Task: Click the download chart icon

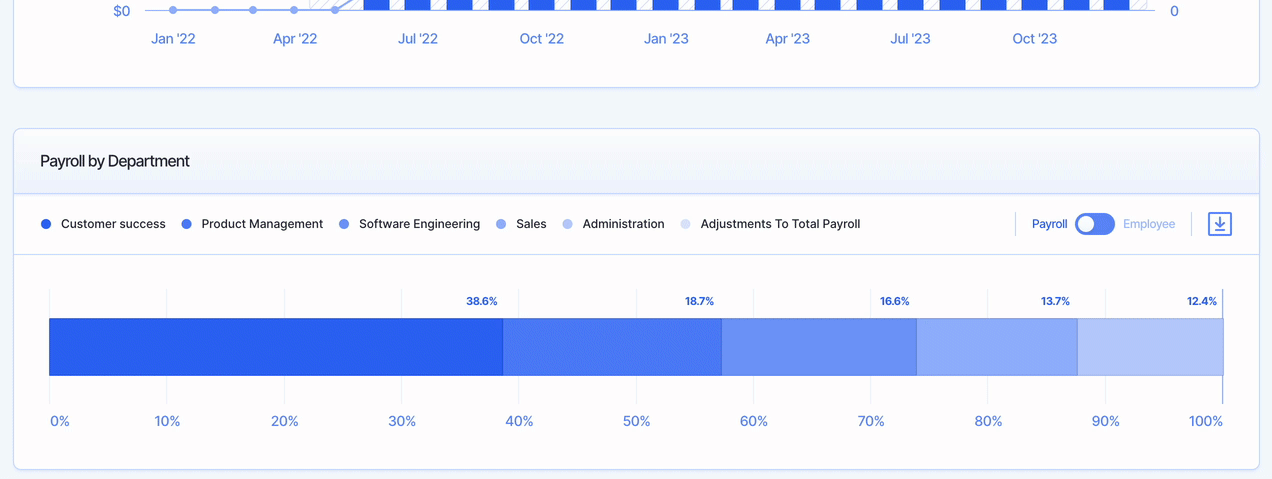Action: point(1219,224)
